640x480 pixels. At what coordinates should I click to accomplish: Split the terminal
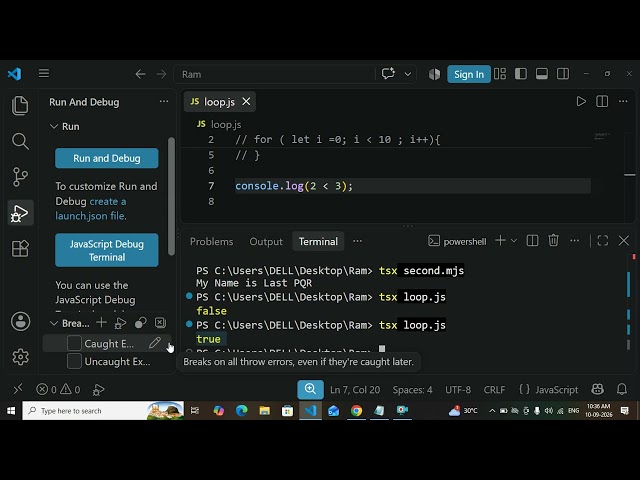(532, 241)
